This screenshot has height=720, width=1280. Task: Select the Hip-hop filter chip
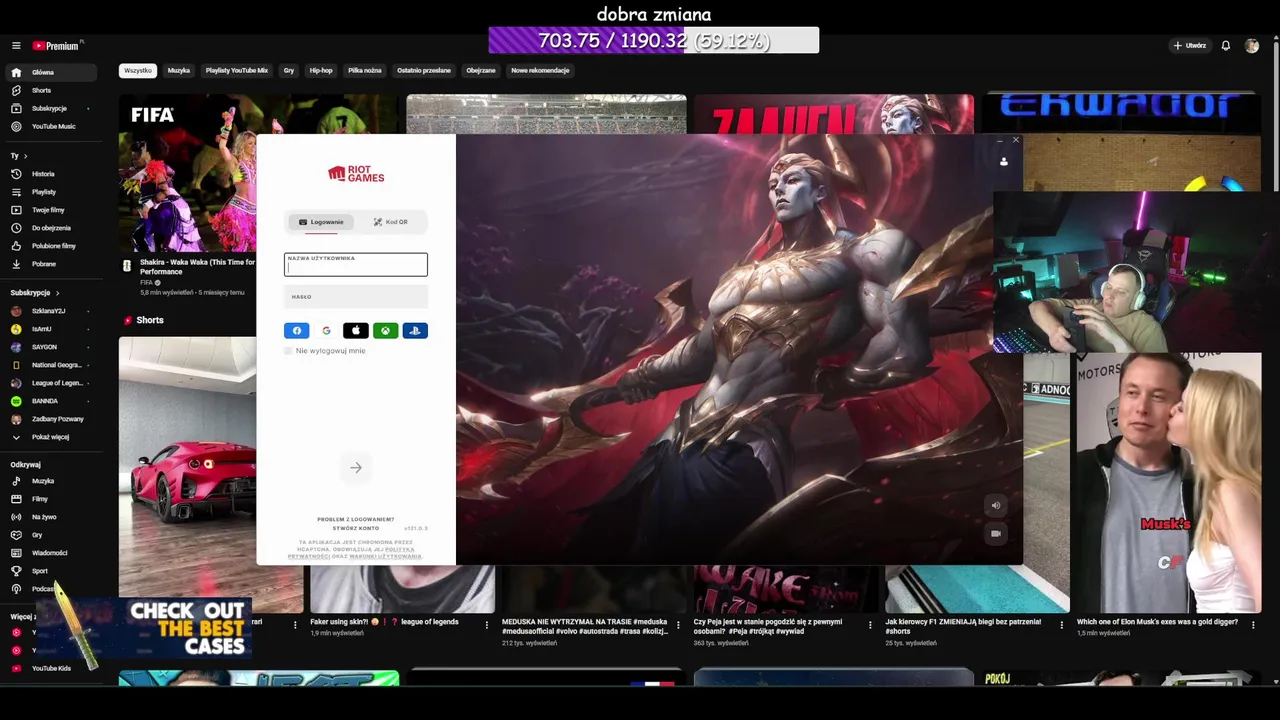click(321, 71)
